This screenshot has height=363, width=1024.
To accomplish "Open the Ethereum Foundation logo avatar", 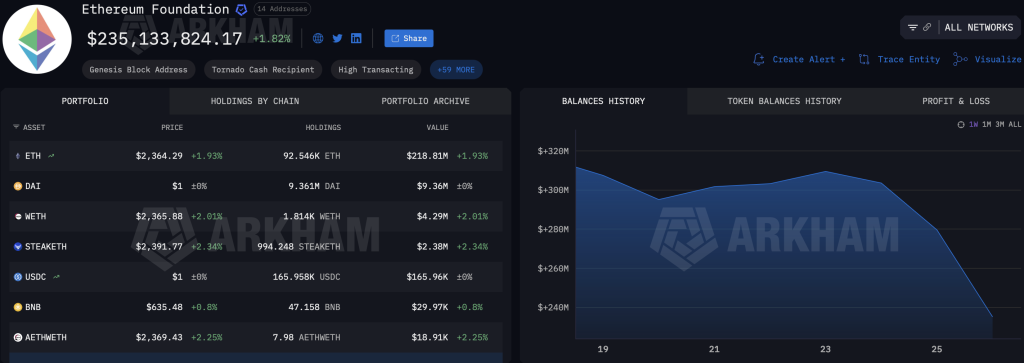I will click(37, 39).
